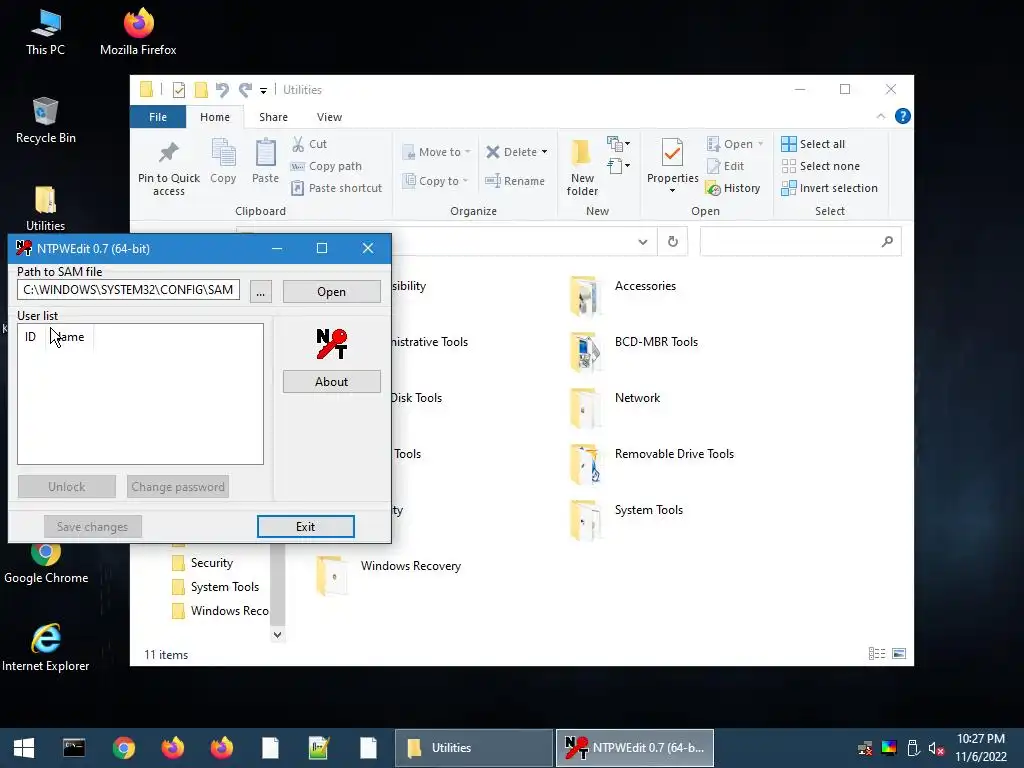Click the Undo icon in Explorer title bar
Image resolution: width=1024 pixels, height=768 pixels.
[x=222, y=89]
